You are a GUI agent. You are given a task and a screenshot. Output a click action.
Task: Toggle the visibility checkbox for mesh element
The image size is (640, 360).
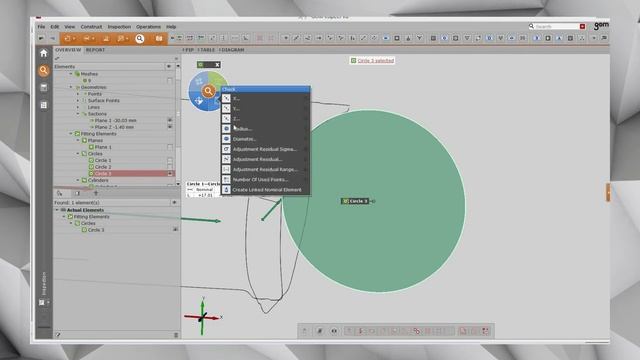(170, 81)
